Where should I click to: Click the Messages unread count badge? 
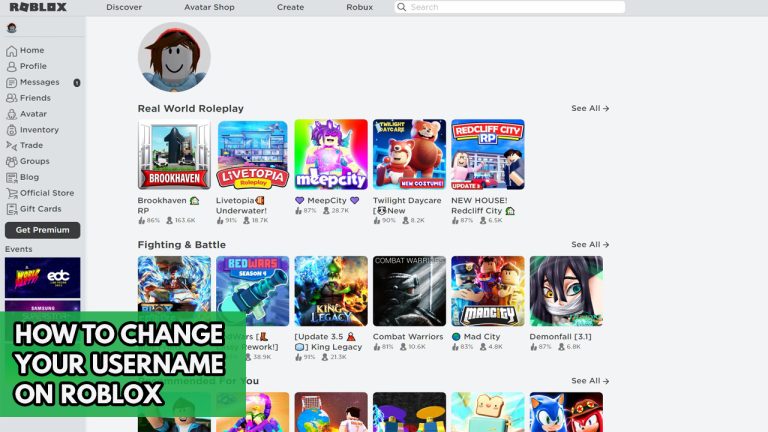pos(77,83)
